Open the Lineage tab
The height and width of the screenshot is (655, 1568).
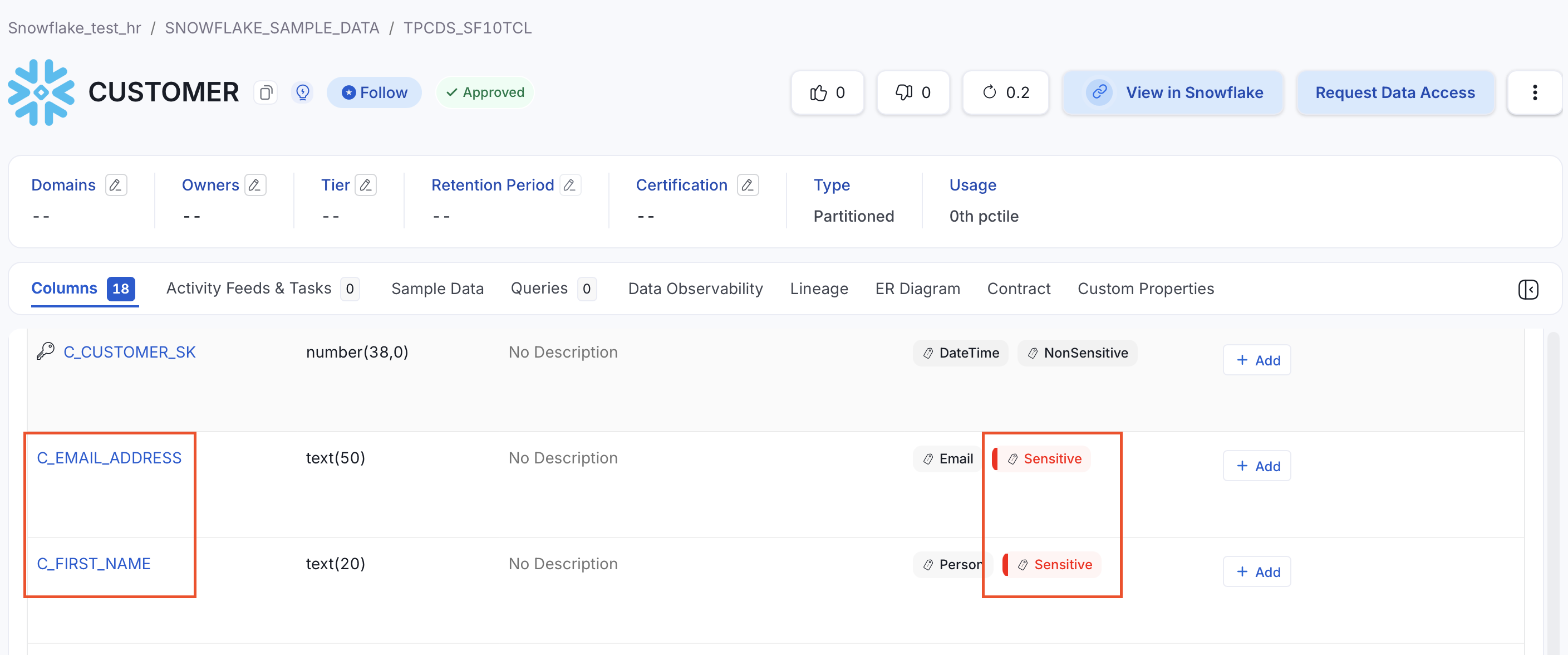(x=819, y=289)
